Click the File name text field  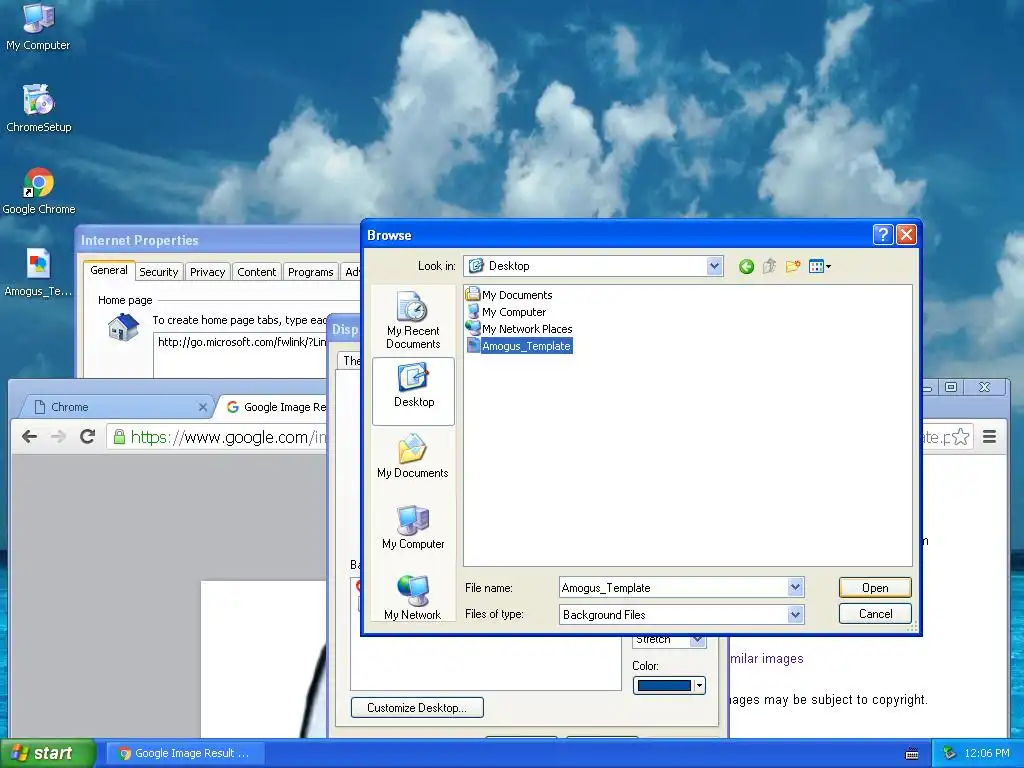click(673, 588)
